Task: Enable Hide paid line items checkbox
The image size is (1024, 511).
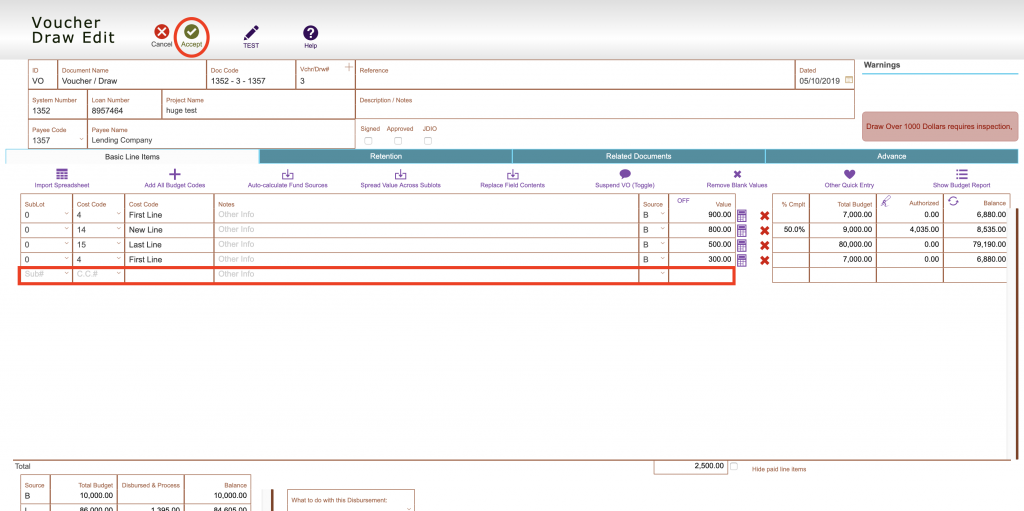Action: tap(734, 467)
